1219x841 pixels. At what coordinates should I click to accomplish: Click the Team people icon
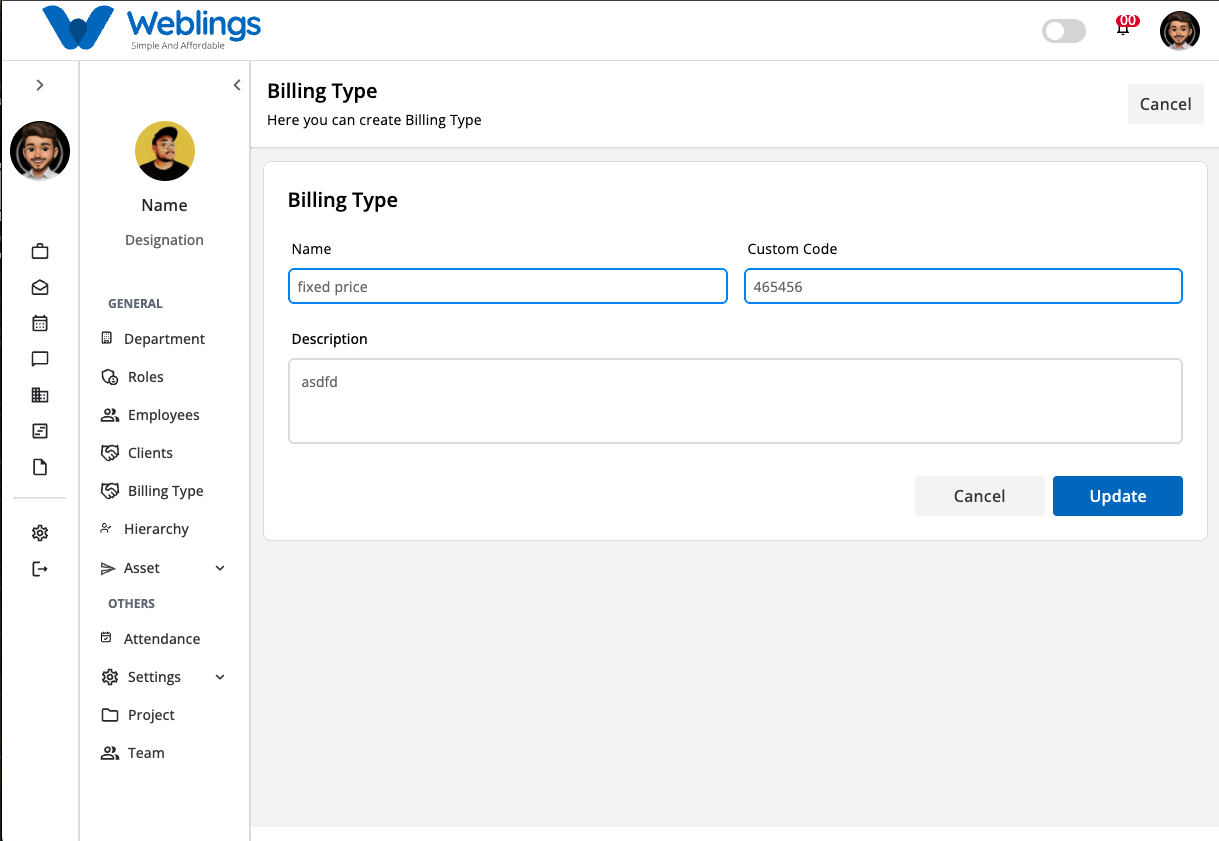pos(110,753)
